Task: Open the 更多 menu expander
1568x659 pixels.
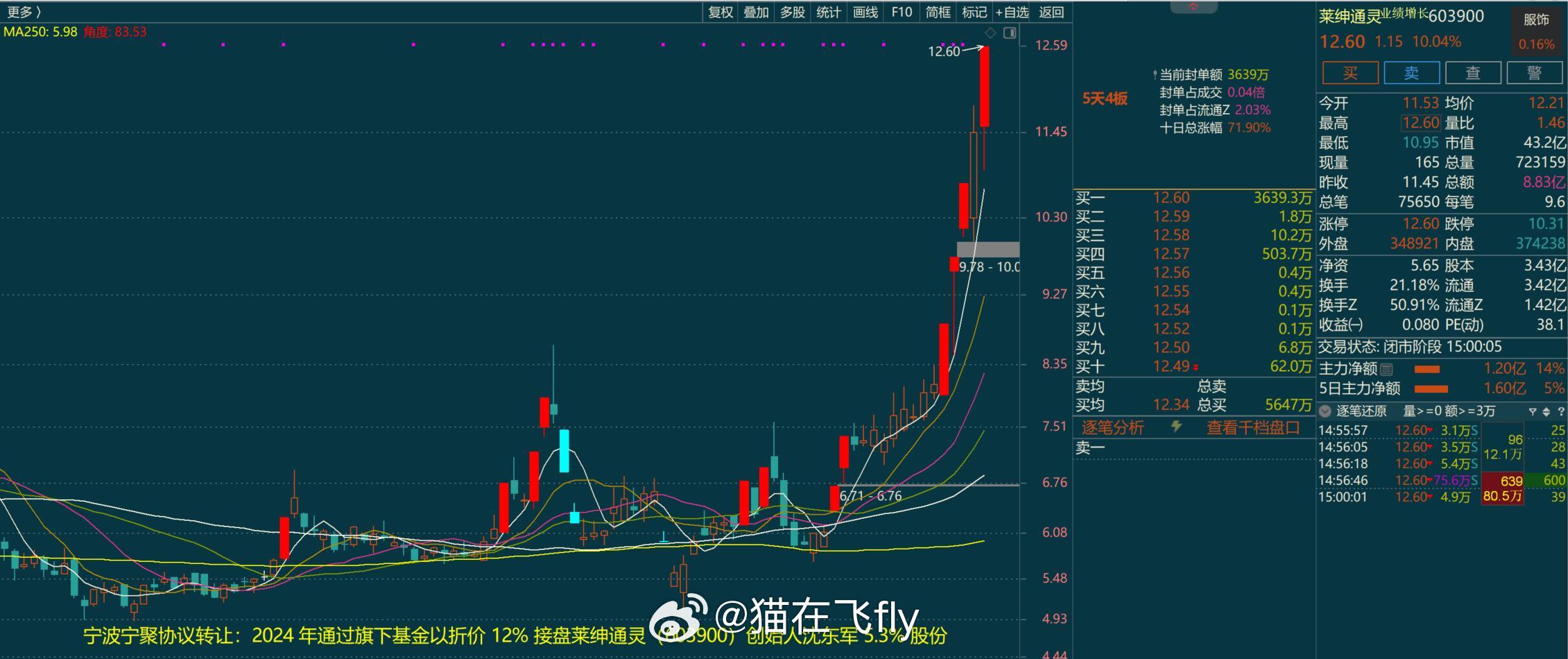Action: point(24,12)
